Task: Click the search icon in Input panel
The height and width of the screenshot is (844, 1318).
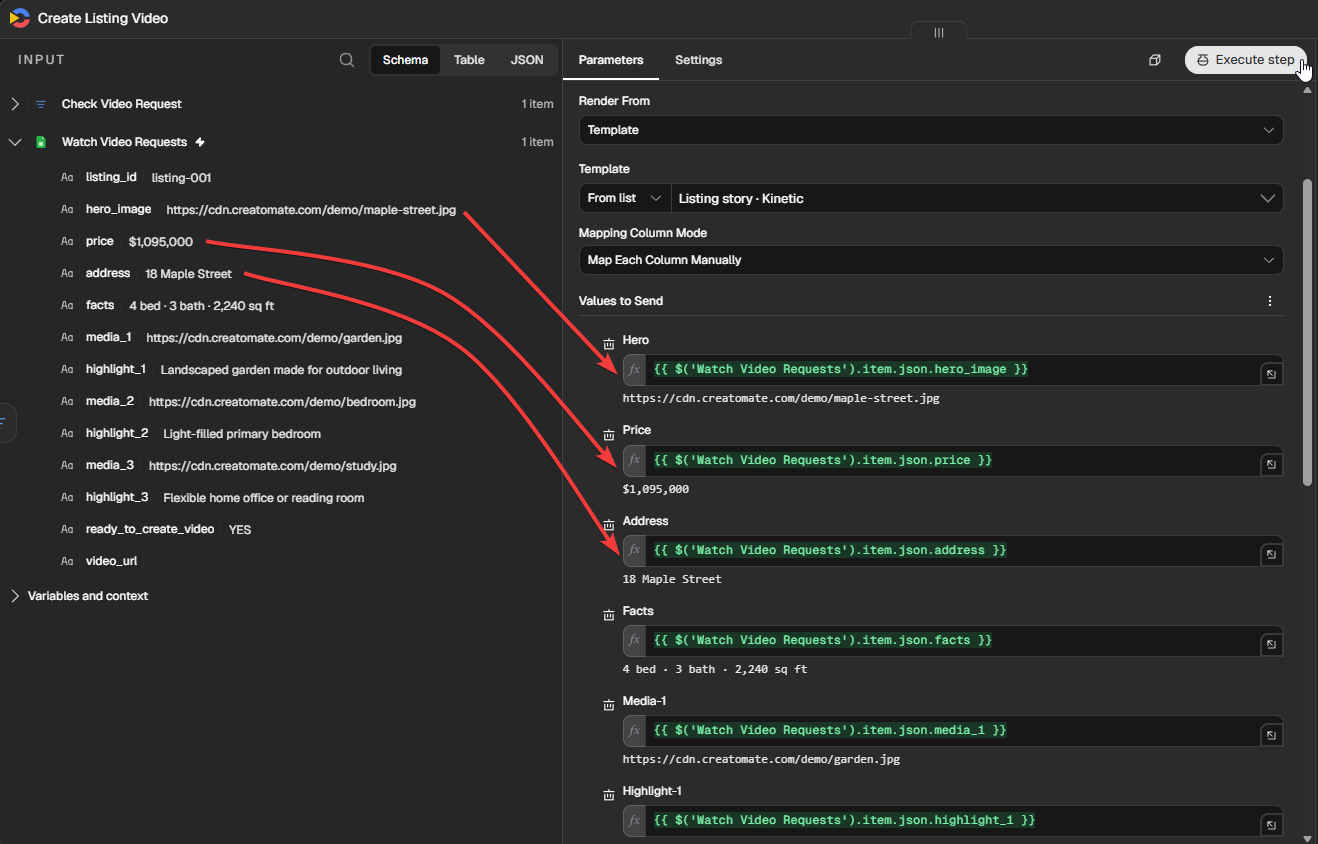Action: pyautogui.click(x=347, y=60)
